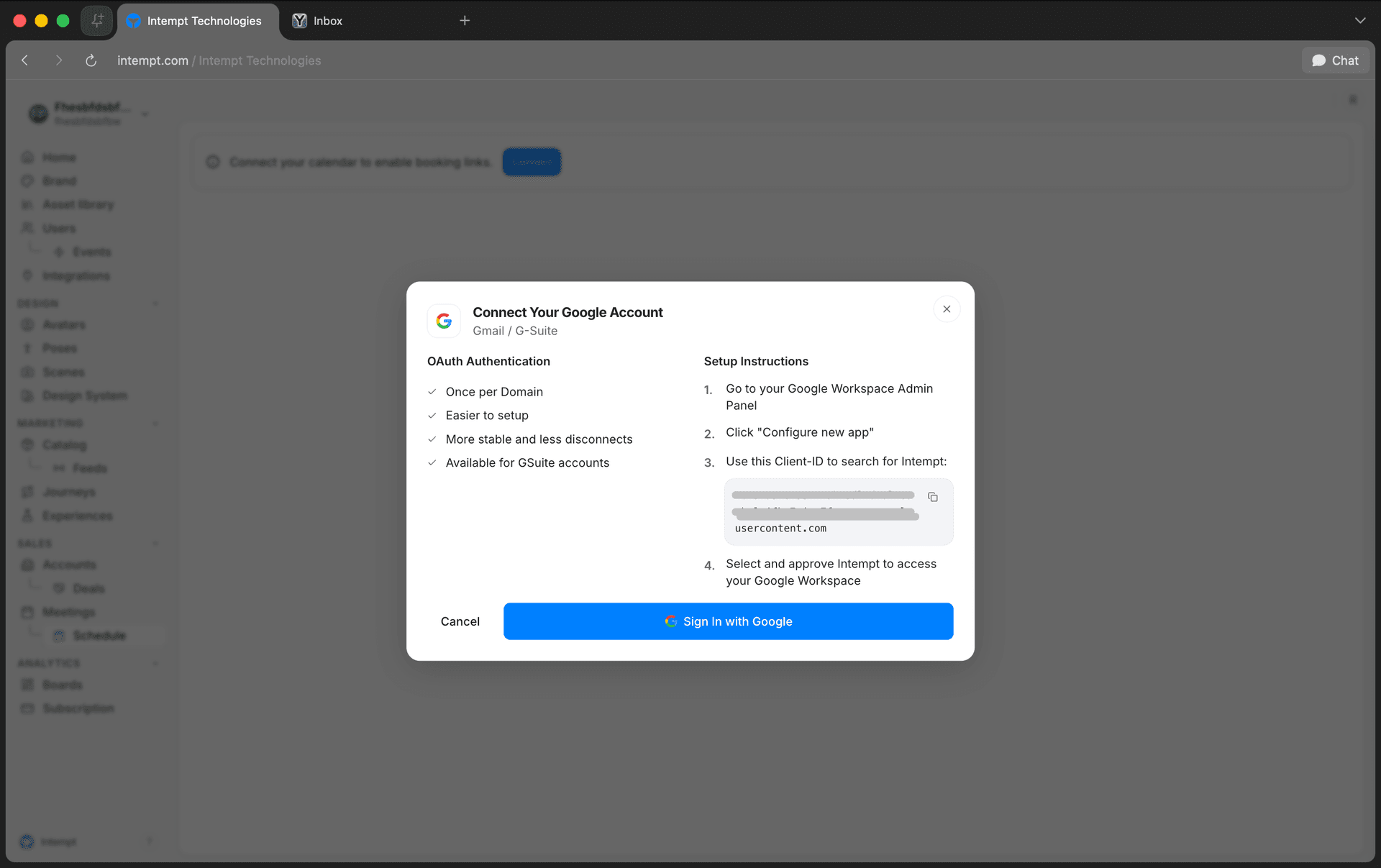Screen dimensions: 1381x868
Task: Open the Chat panel
Action: coord(1336,60)
